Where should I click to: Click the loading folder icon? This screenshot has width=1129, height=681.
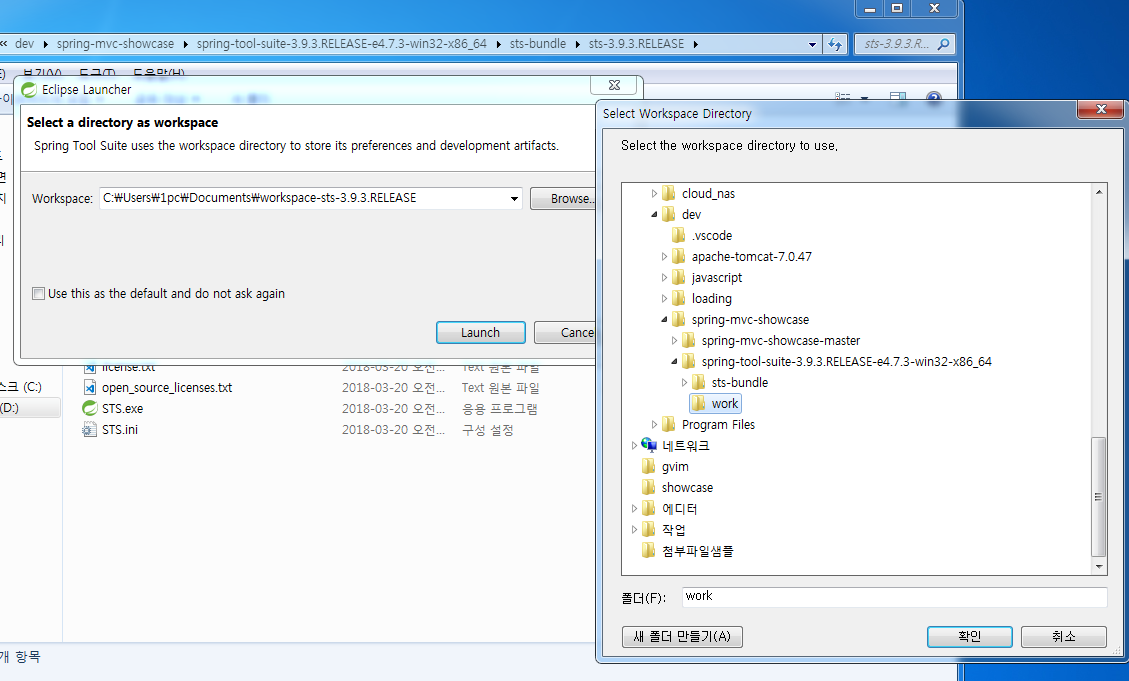point(679,298)
